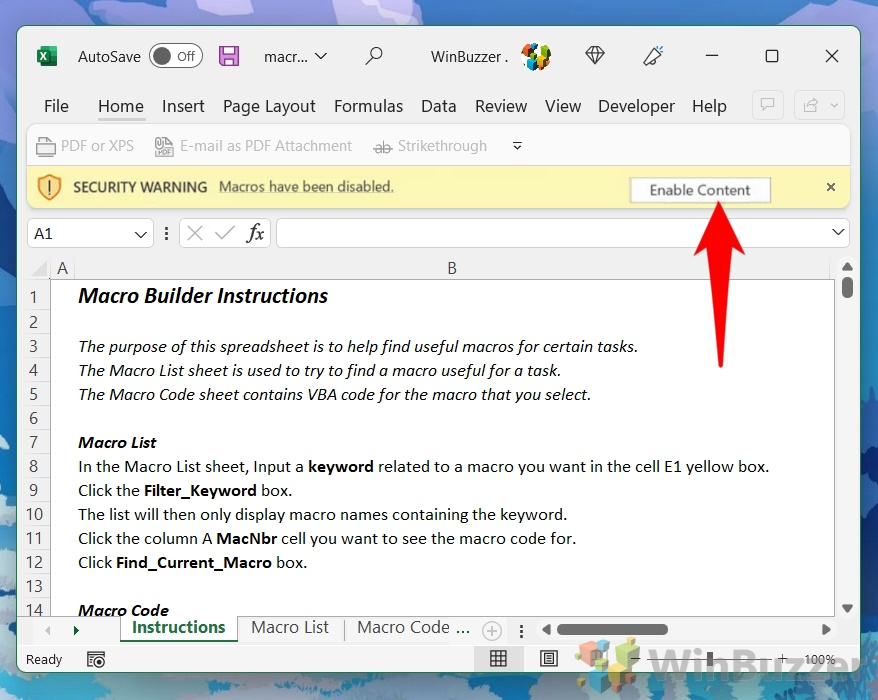Open the search magnifier in title bar
Image resolution: width=878 pixels, height=700 pixels.
[x=373, y=56]
